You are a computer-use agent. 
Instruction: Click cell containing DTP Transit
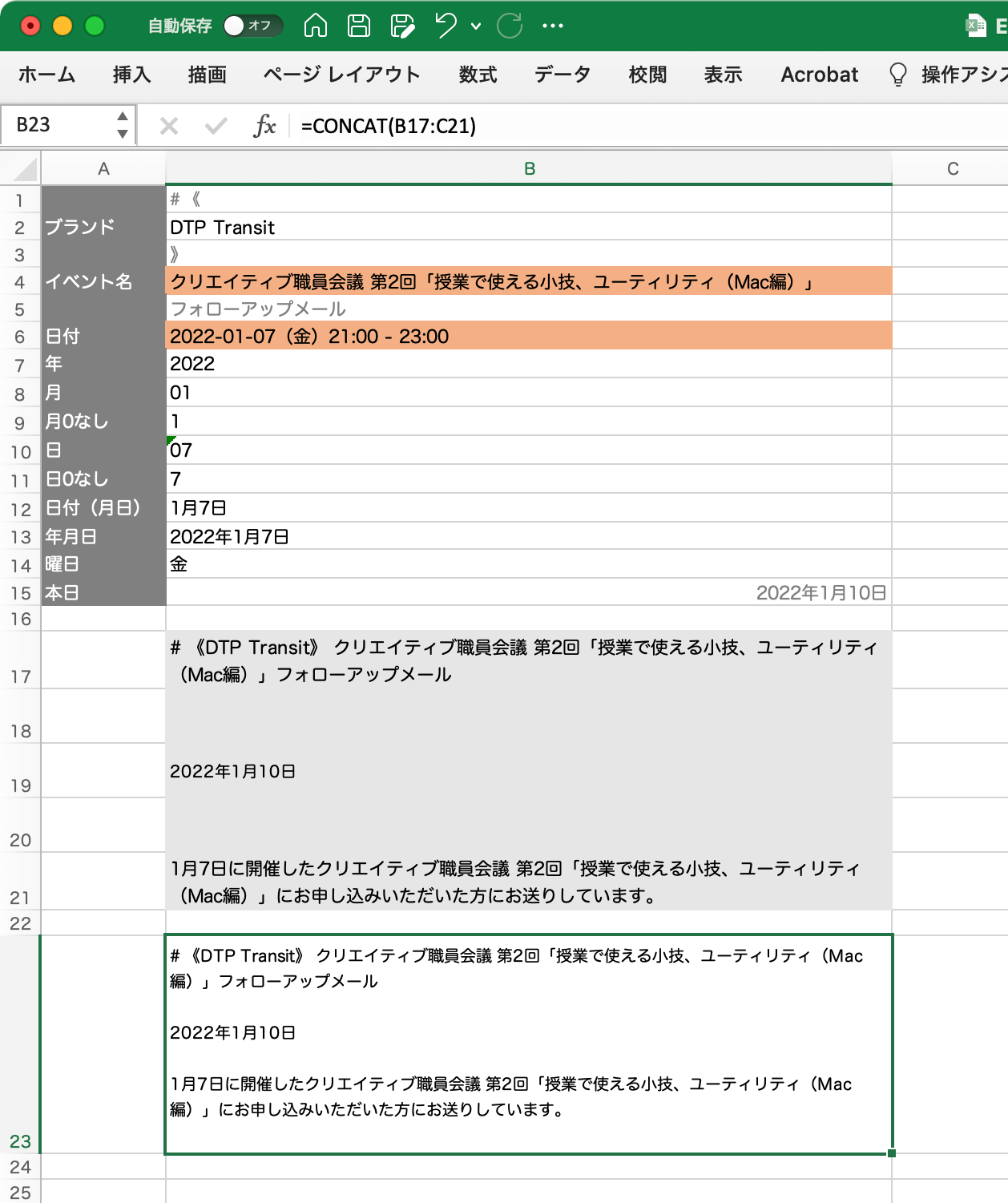(x=529, y=227)
